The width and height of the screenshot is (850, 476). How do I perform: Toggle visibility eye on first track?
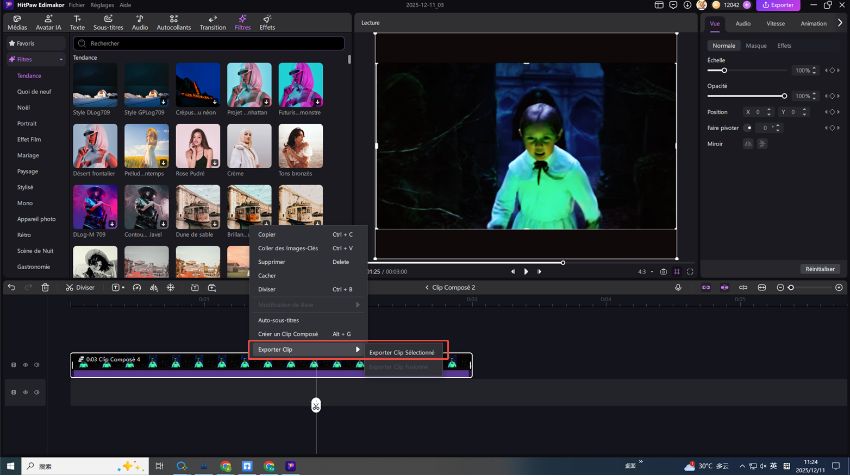point(25,365)
